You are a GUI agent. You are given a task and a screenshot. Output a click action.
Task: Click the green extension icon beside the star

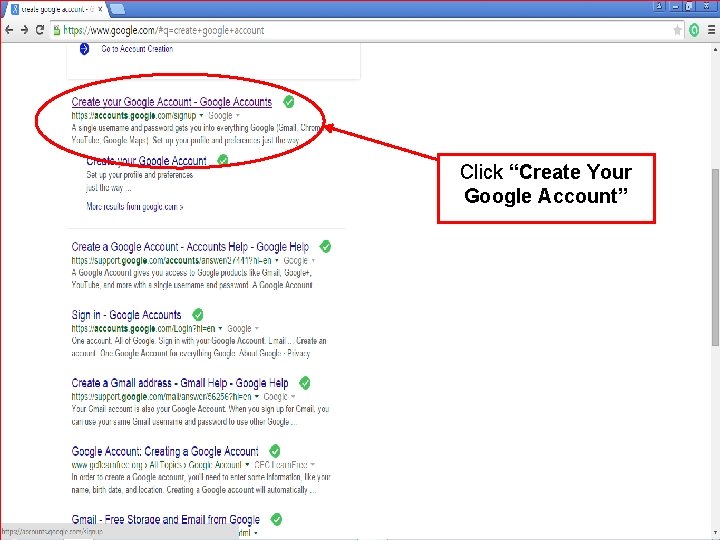(x=694, y=30)
